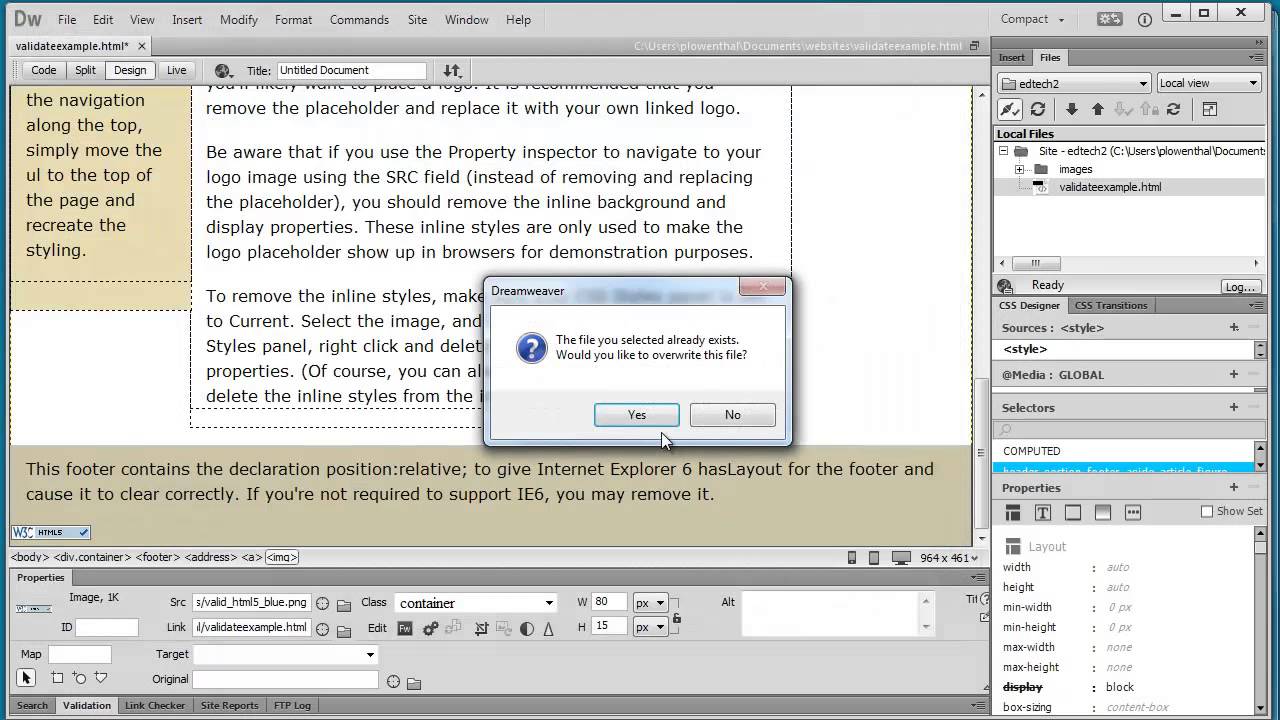Open the Local view dropdown
This screenshot has width=1280, height=720.
[x=1209, y=83]
